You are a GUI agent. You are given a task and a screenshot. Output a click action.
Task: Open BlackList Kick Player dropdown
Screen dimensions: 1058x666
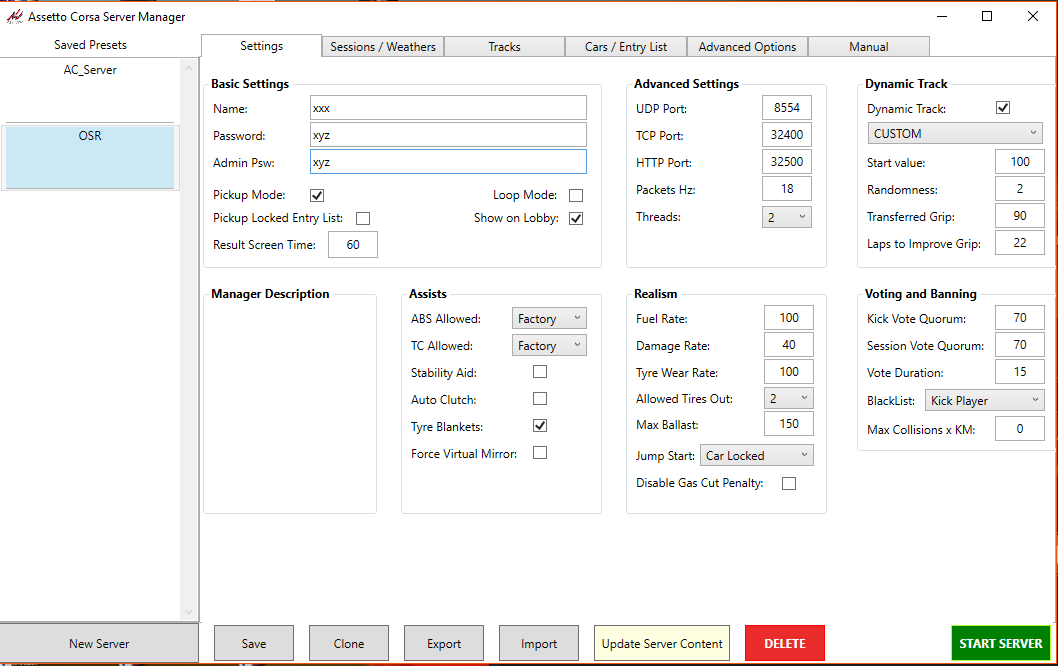[x=984, y=401]
